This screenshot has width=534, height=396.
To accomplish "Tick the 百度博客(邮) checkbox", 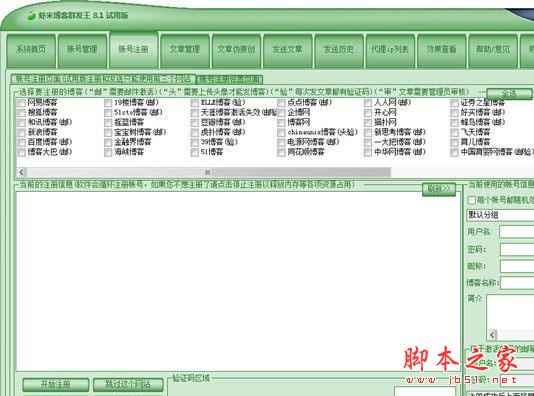I will pyautogui.click(x=21, y=142).
